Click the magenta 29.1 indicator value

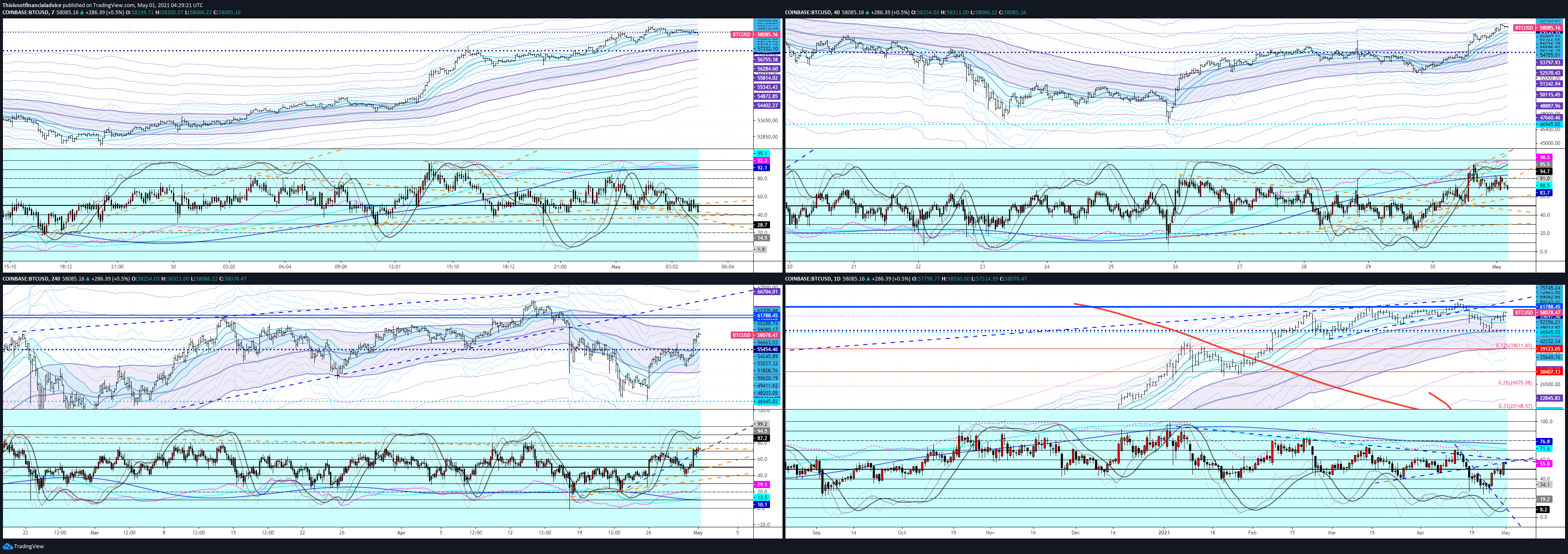click(x=762, y=485)
